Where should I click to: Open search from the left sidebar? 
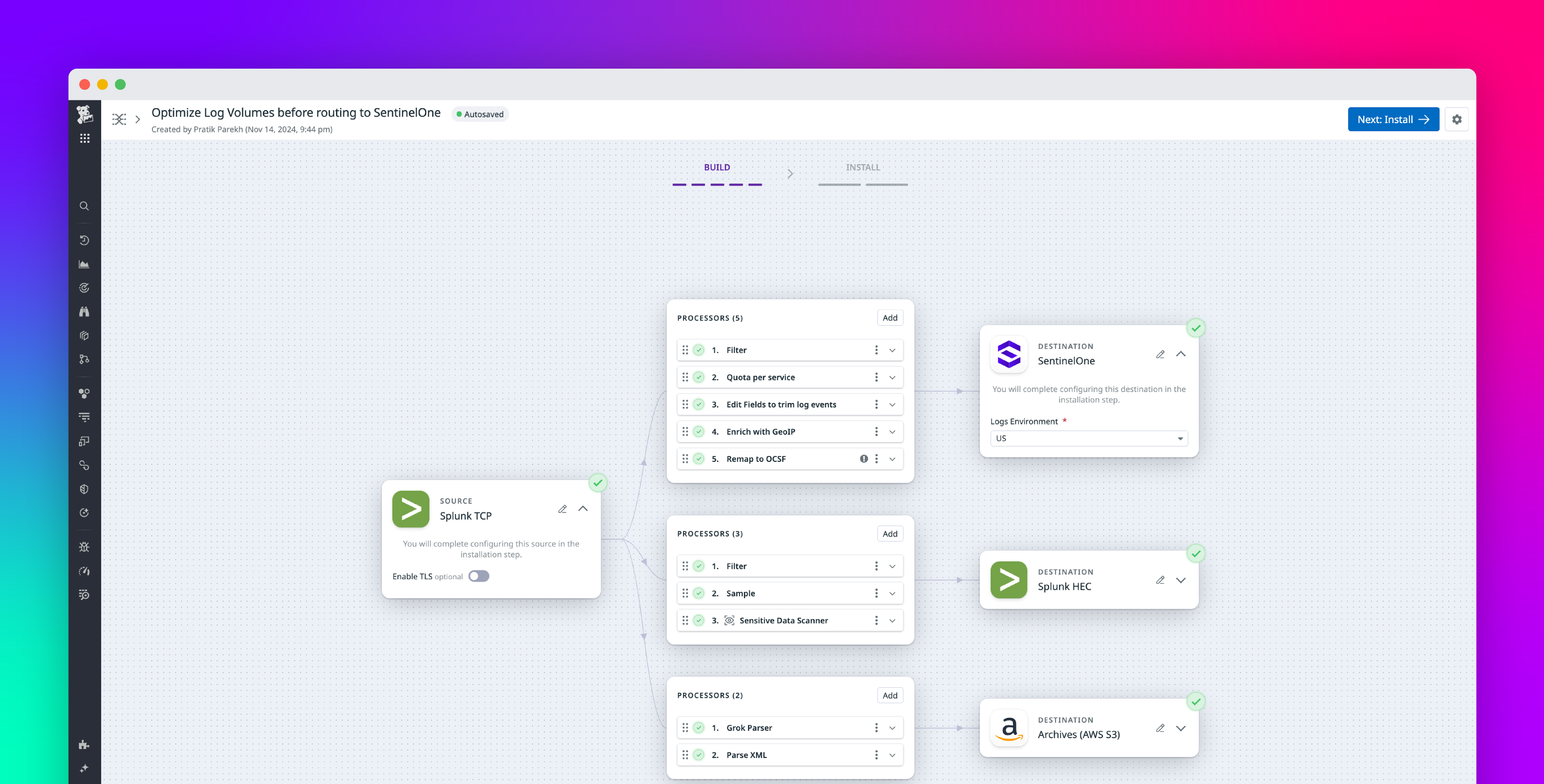85,206
